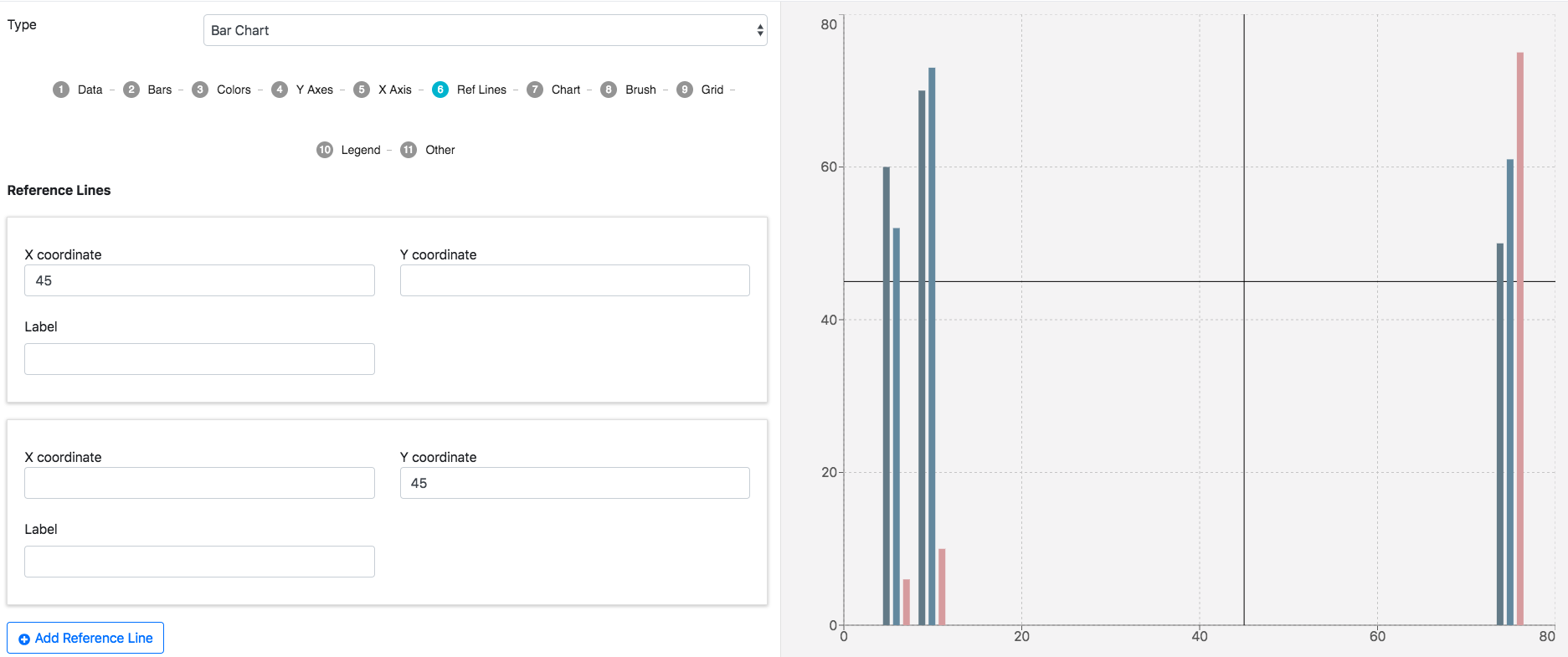
Task: Click the second reference line X coordinate field
Action: 199,483
